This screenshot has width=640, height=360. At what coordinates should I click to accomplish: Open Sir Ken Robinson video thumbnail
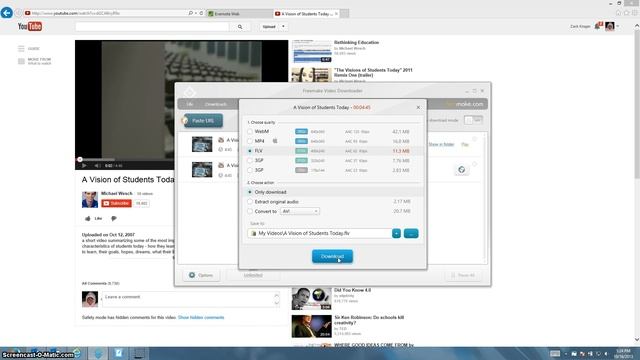pos(311,327)
